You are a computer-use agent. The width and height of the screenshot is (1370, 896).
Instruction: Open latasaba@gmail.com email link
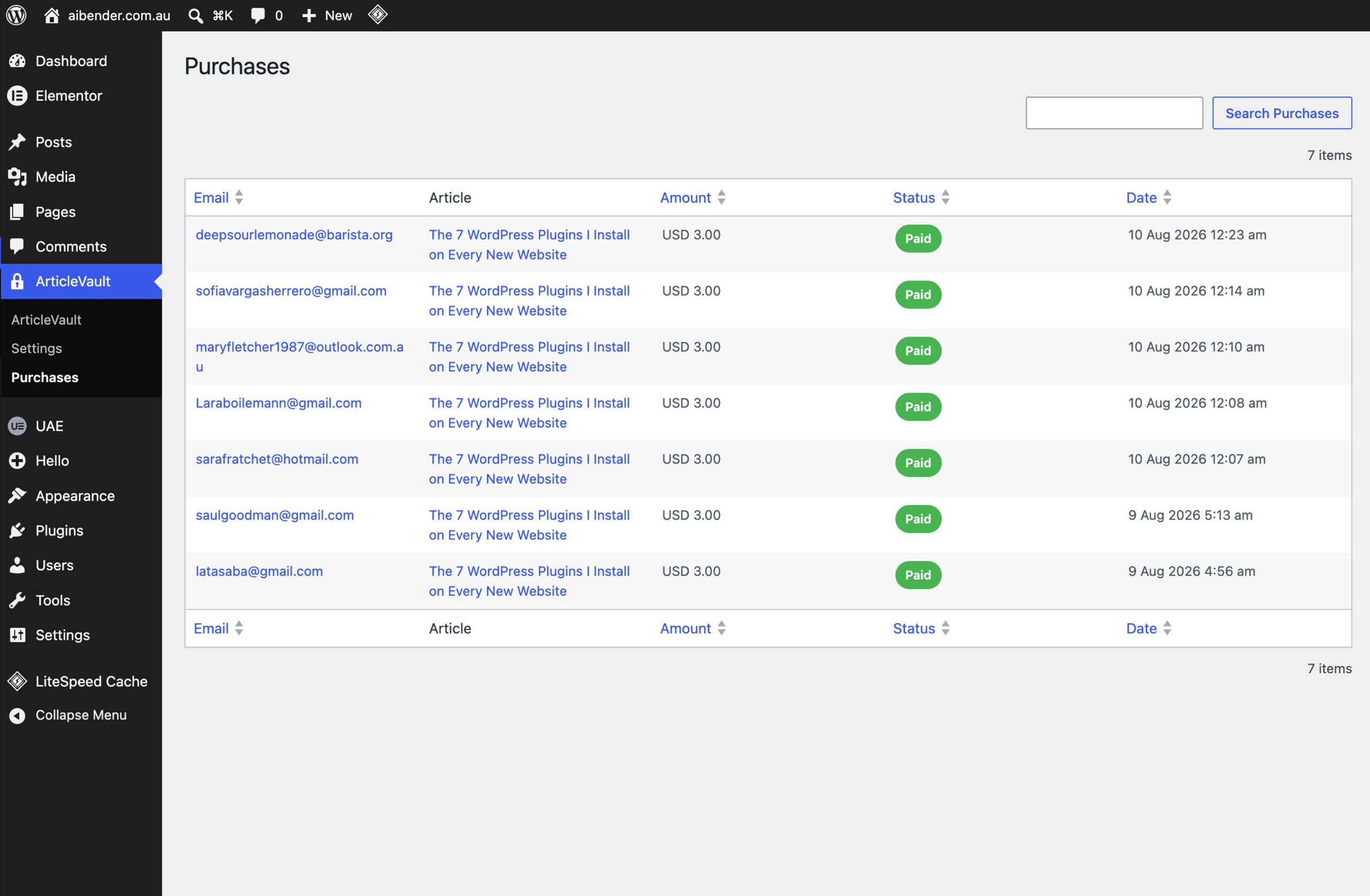259,571
